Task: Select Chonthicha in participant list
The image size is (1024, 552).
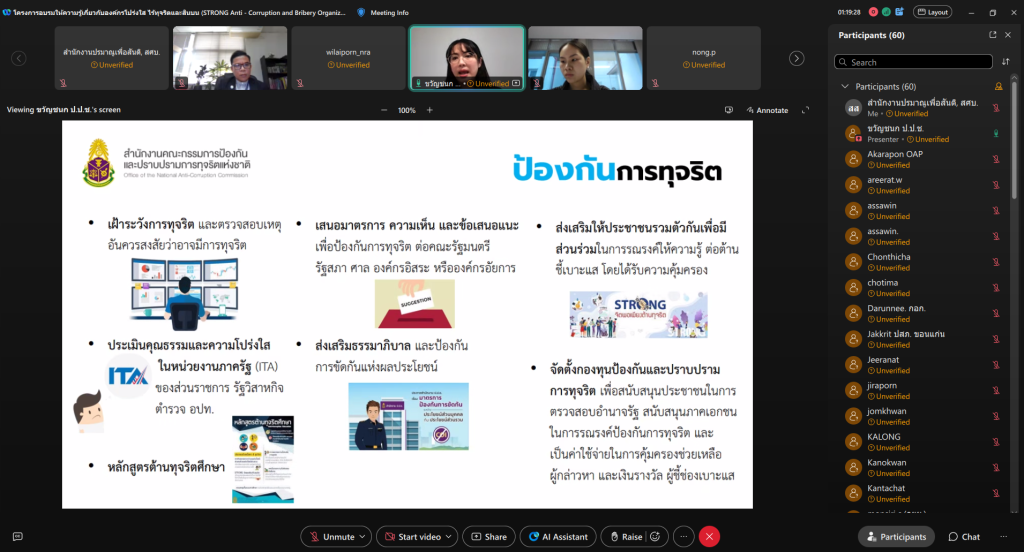Action: [x=923, y=262]
